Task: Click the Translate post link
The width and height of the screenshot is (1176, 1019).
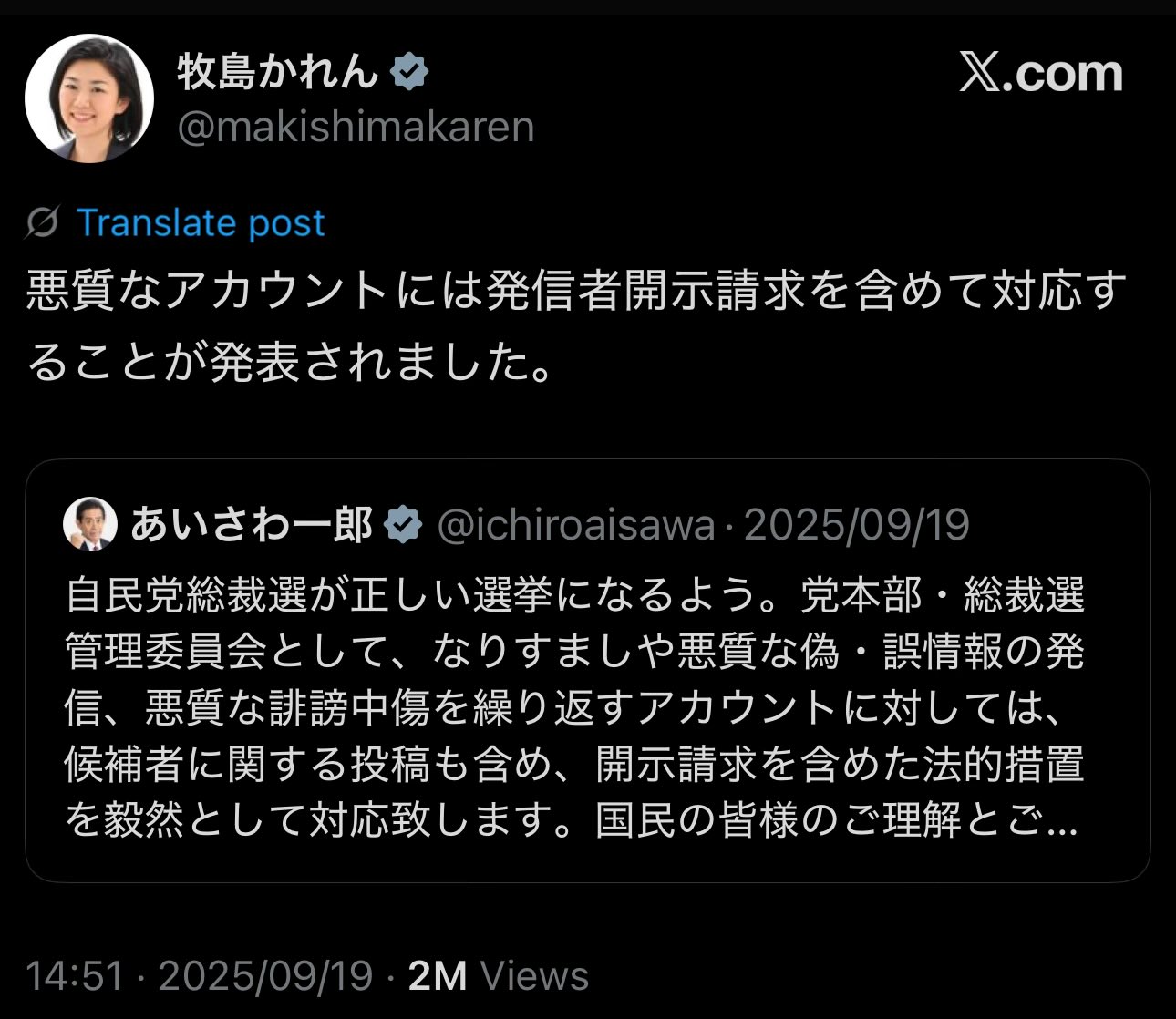Action: (x=201, y=222)
